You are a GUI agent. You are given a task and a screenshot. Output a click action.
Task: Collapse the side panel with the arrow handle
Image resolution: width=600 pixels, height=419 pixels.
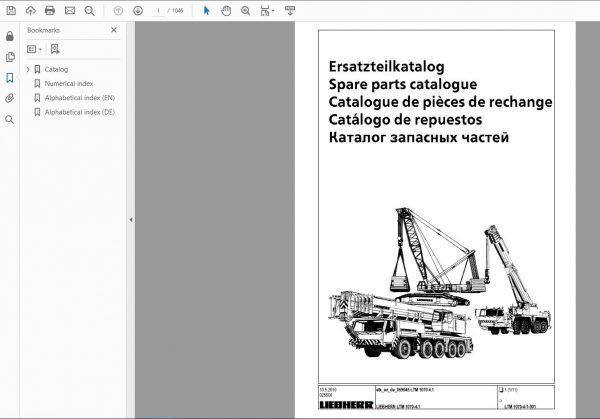coord(131,220)
